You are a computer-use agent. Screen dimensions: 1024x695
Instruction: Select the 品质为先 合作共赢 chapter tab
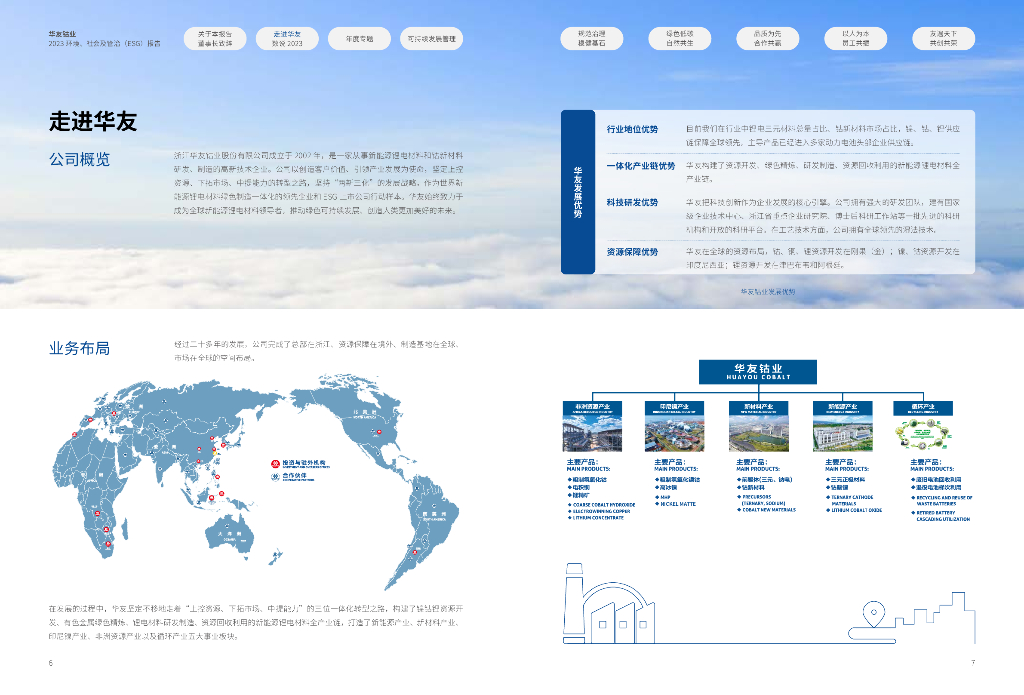click(x=767, y=39)
